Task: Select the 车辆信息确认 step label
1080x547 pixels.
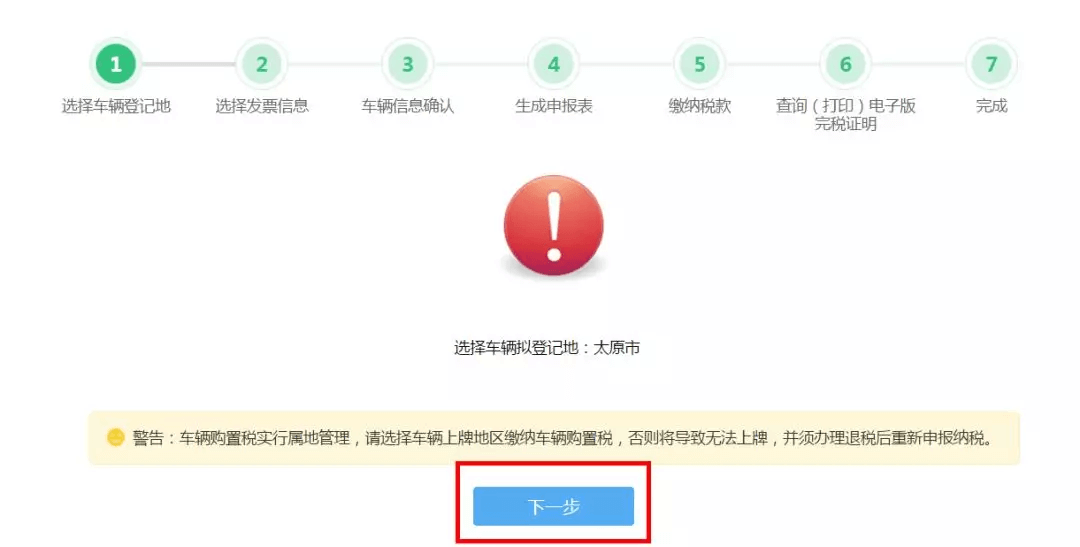Action: 408,106
